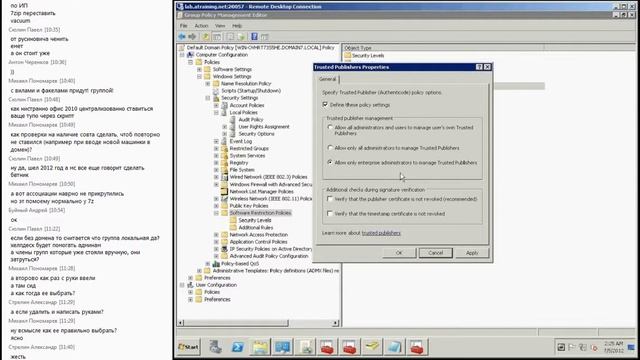Click the Show Desktop button at taskbar end
640x360 pixels.
(x=631, y=347)
